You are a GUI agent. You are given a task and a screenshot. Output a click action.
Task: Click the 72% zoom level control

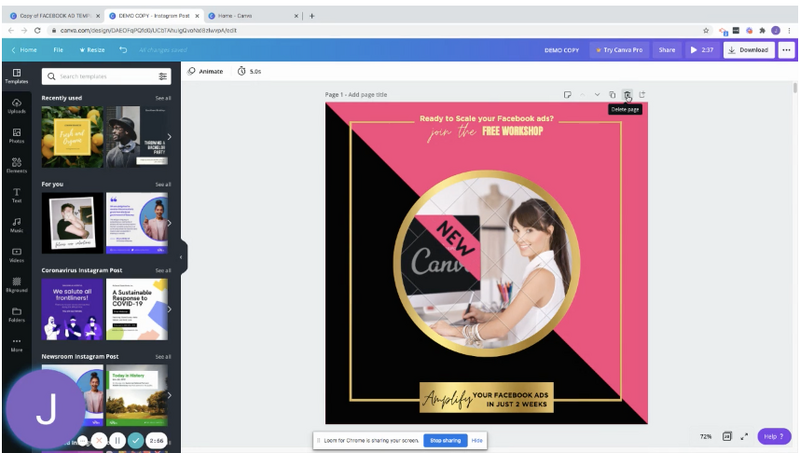(705, 437)
